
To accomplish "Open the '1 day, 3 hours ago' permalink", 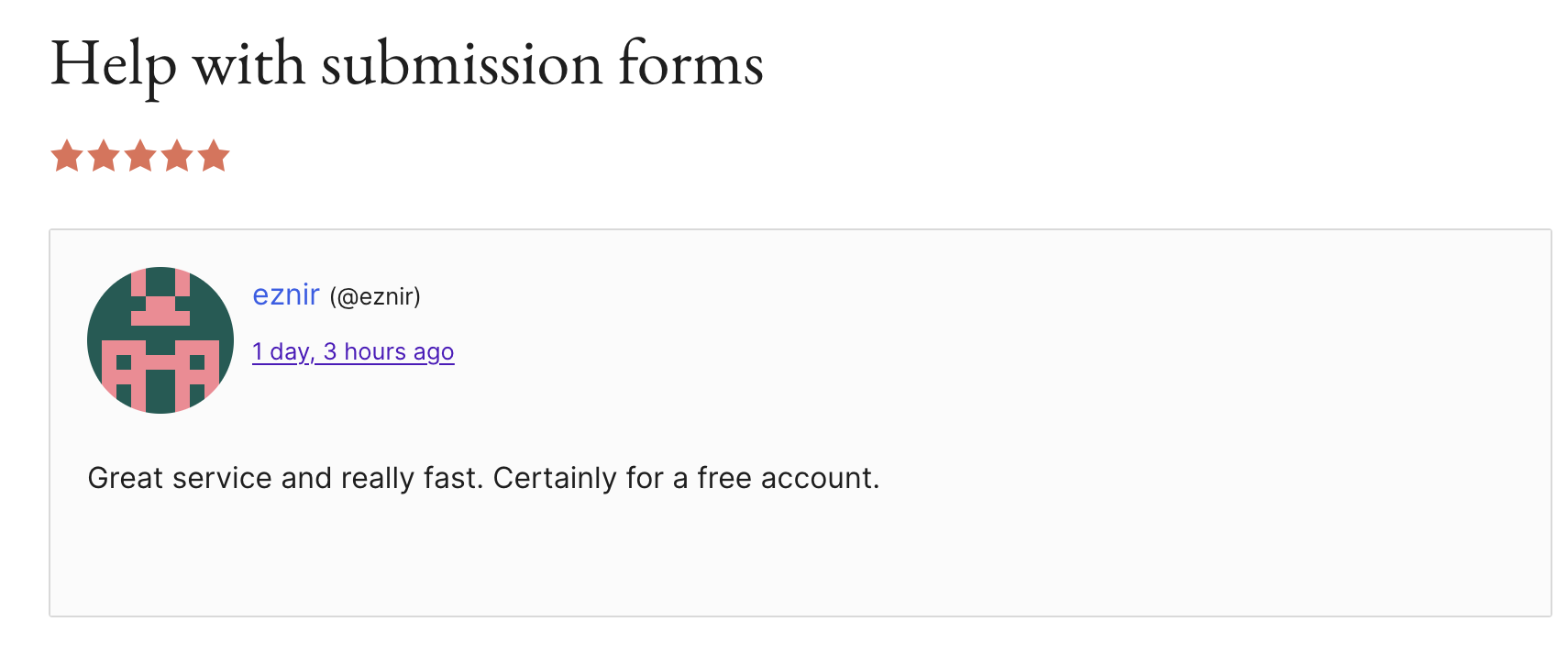I will coord(353,352).
